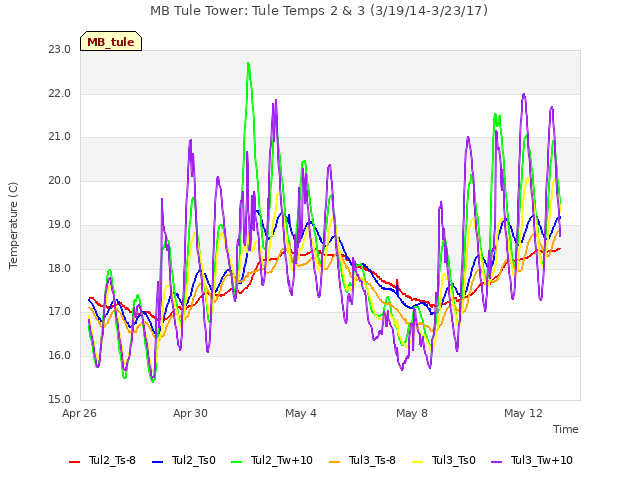Click the red Tul2_Ts-8 legend swatch

[x=75, y=462]
